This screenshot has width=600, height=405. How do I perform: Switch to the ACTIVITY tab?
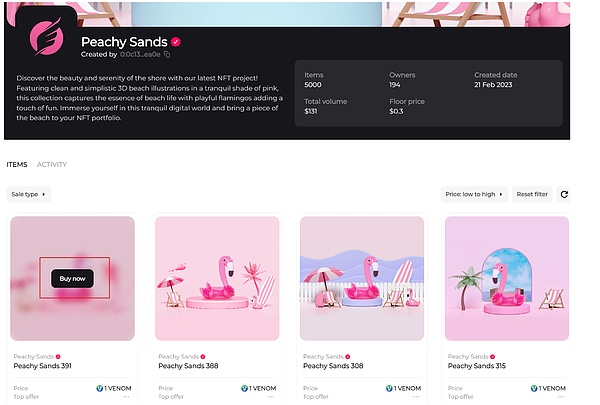click(x=52, y=165)
